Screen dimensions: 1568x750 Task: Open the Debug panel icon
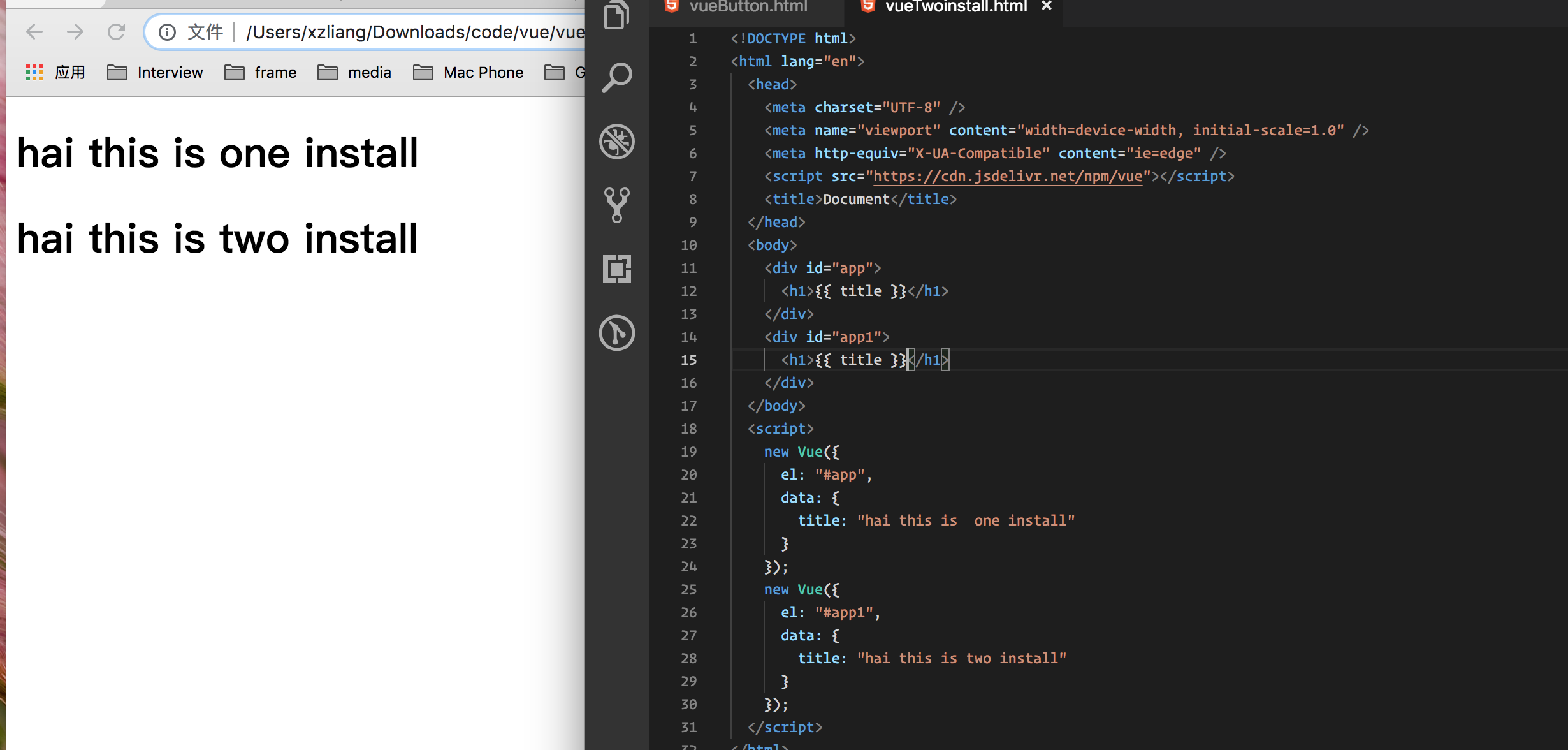pyautogui.click(x=616, y=141)
